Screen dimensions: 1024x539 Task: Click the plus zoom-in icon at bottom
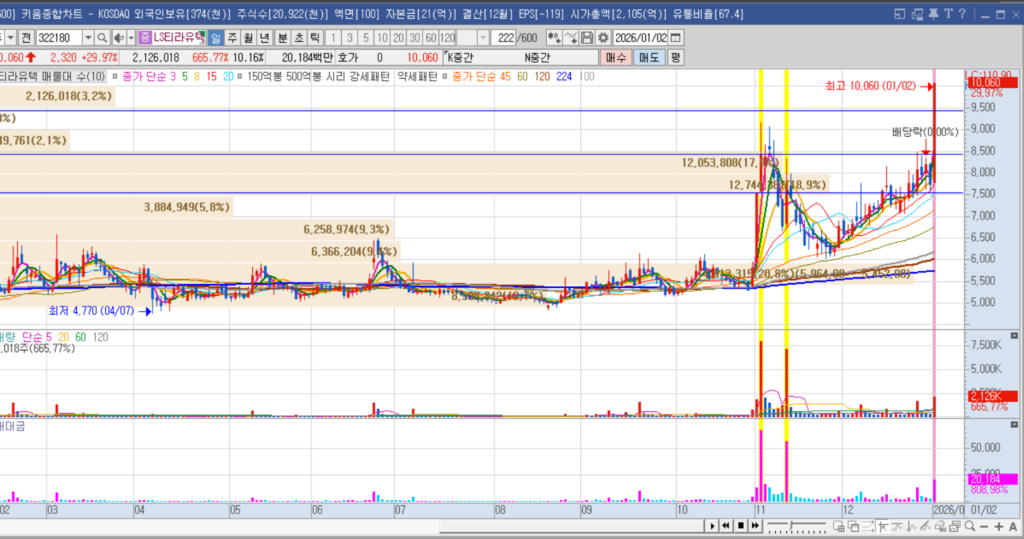click(999, 526)
